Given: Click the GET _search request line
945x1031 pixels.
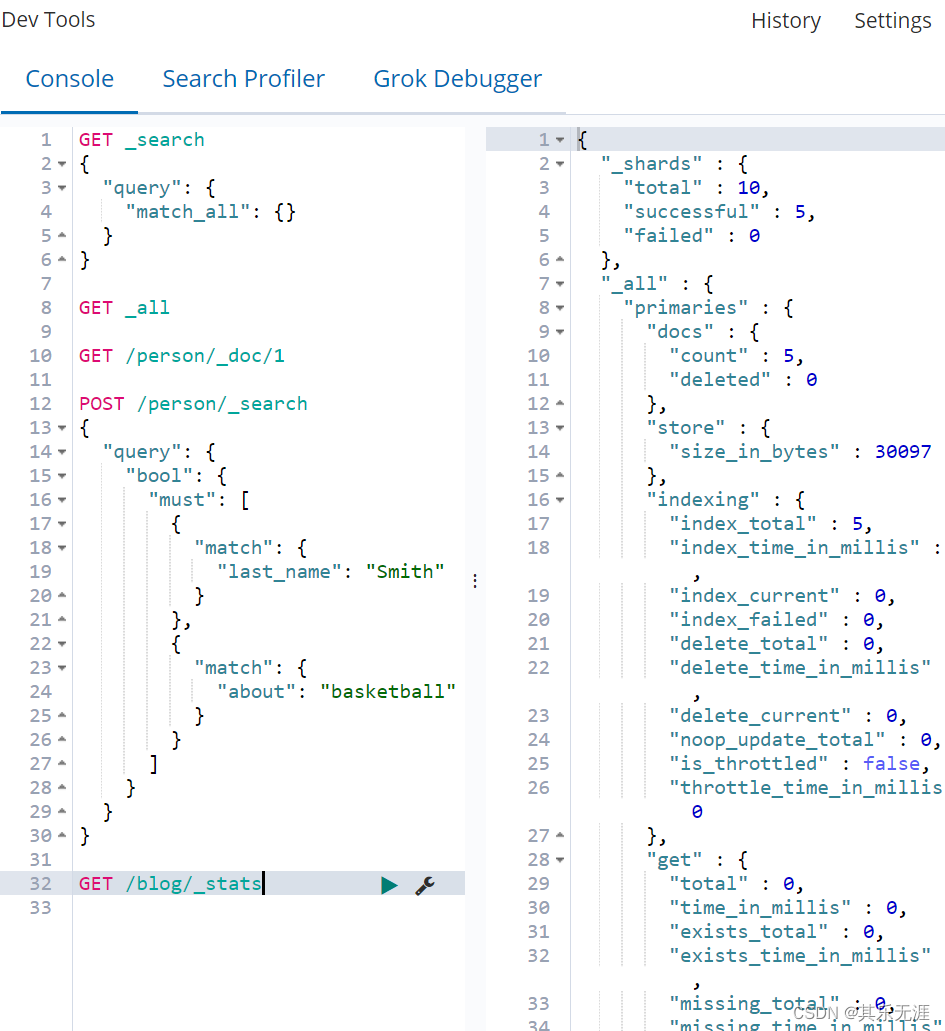Looking at the screenshot, I should [x=141, y=140].
